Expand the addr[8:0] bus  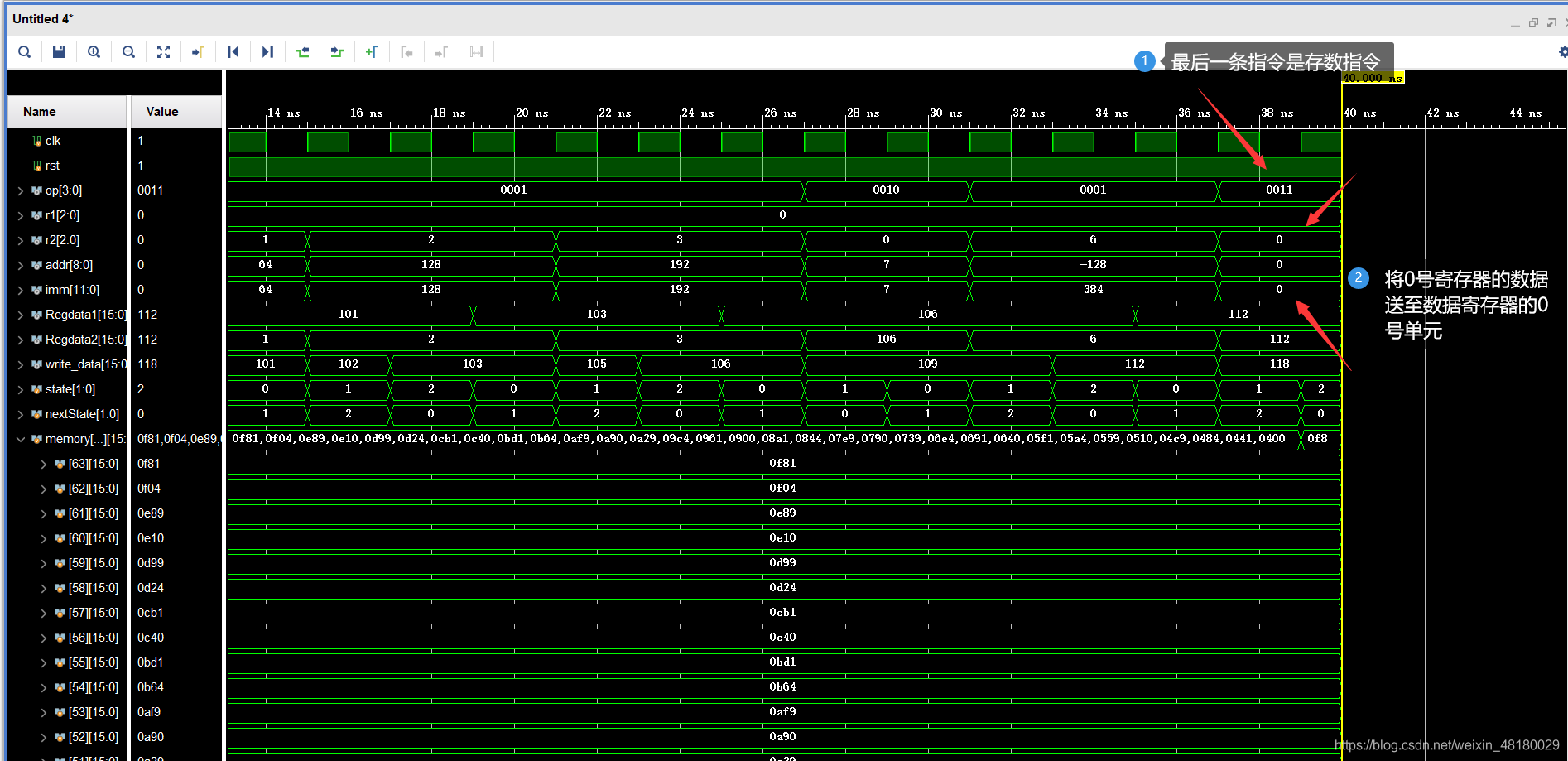click(x=21, y=265)
